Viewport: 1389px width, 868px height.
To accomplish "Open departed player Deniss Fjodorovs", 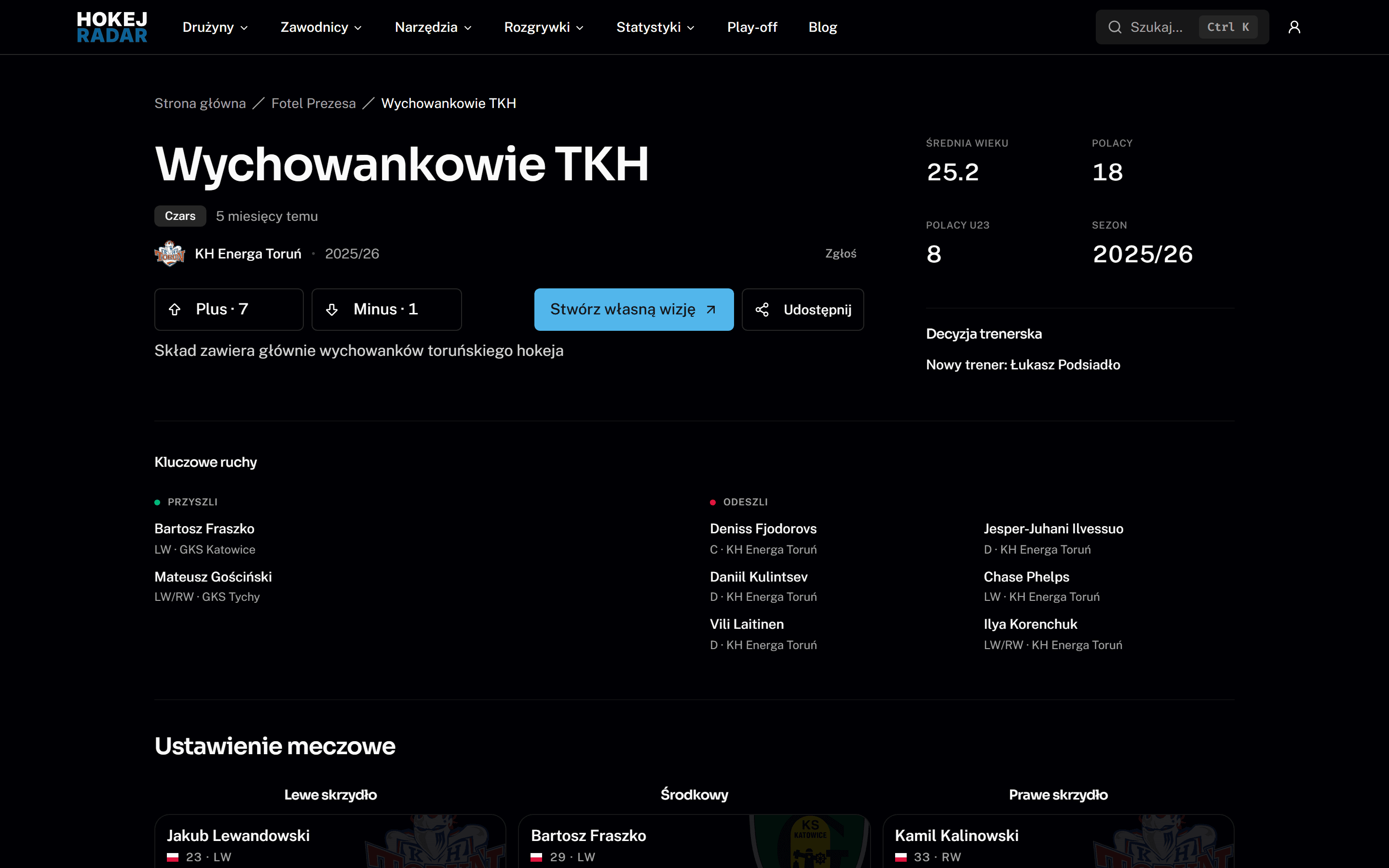I will pos(763,529).
